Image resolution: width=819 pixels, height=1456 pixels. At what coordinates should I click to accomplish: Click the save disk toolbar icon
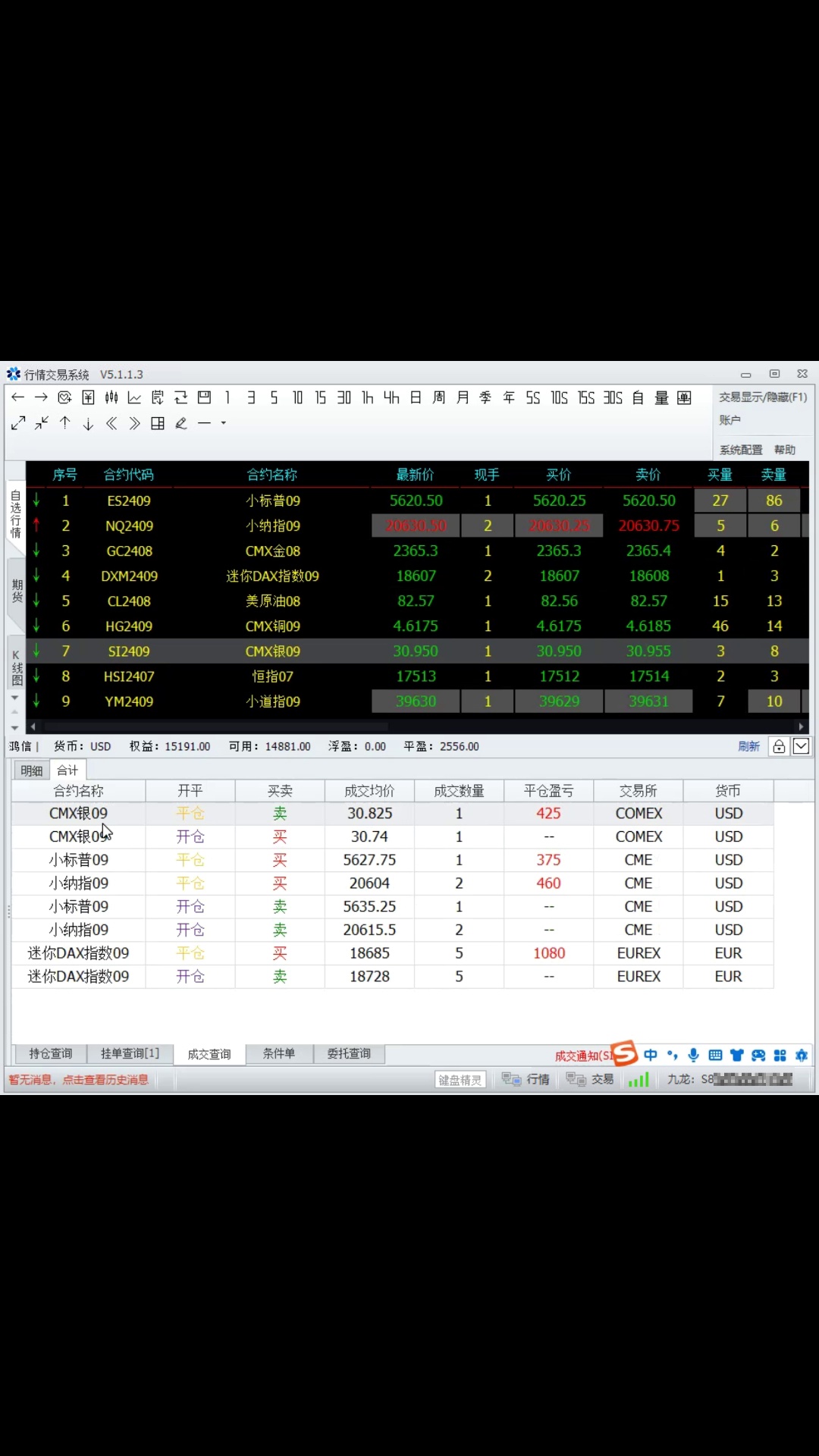click(x=204, y=397)
